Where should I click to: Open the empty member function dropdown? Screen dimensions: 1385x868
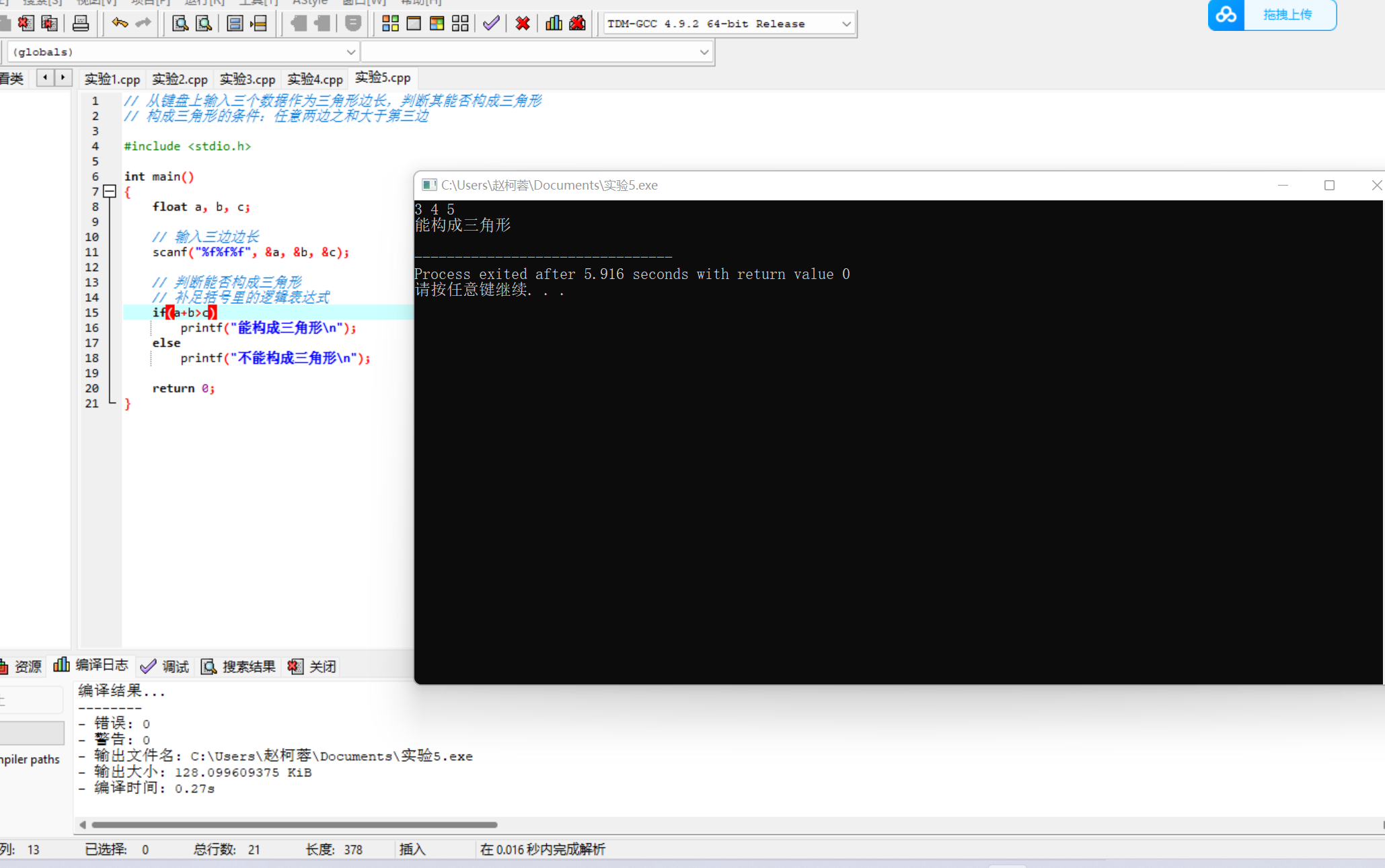click(704, 52)
